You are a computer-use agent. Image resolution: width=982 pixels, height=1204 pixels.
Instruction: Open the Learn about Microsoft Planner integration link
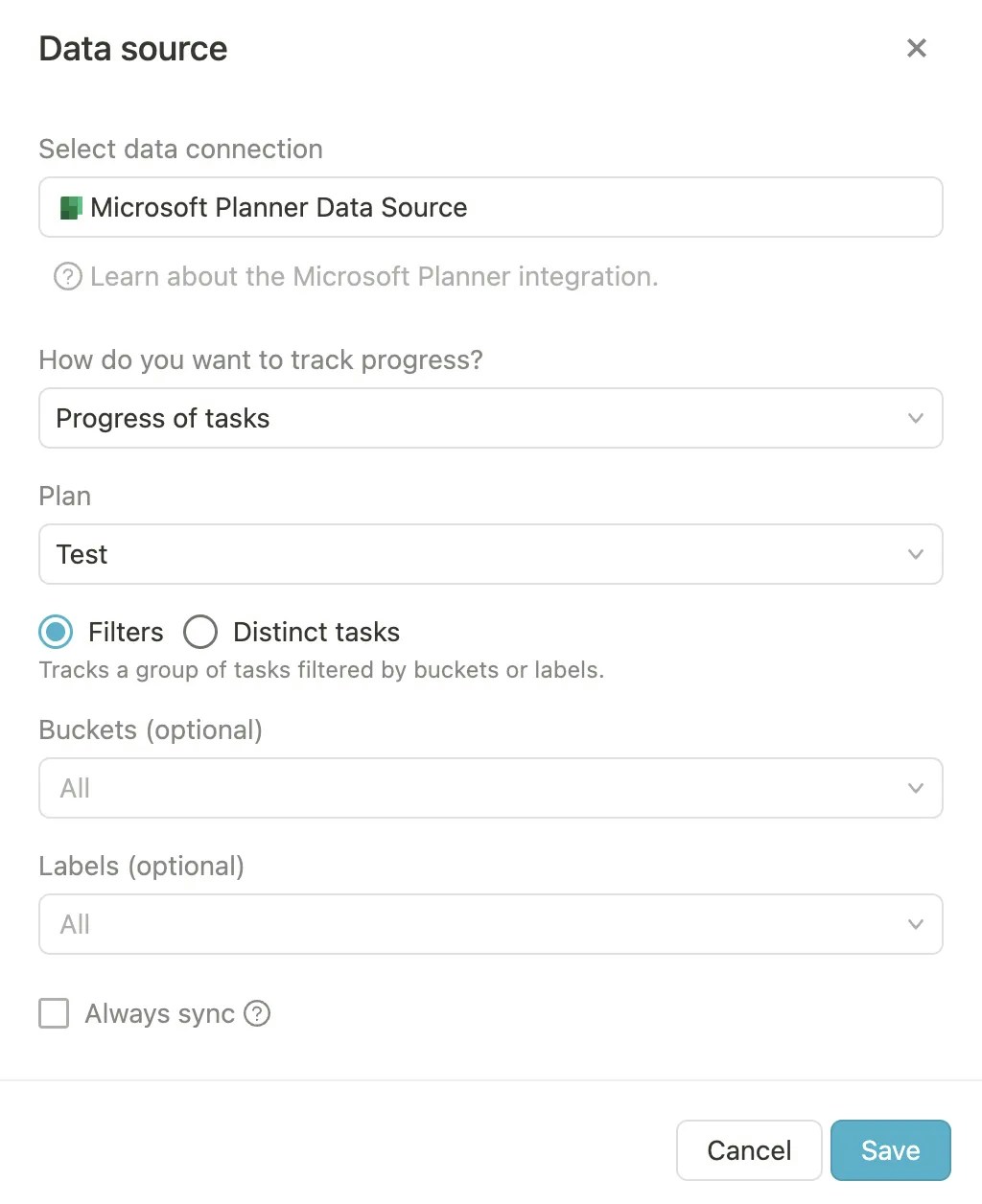pyautogui.click(x=374, y=277)
